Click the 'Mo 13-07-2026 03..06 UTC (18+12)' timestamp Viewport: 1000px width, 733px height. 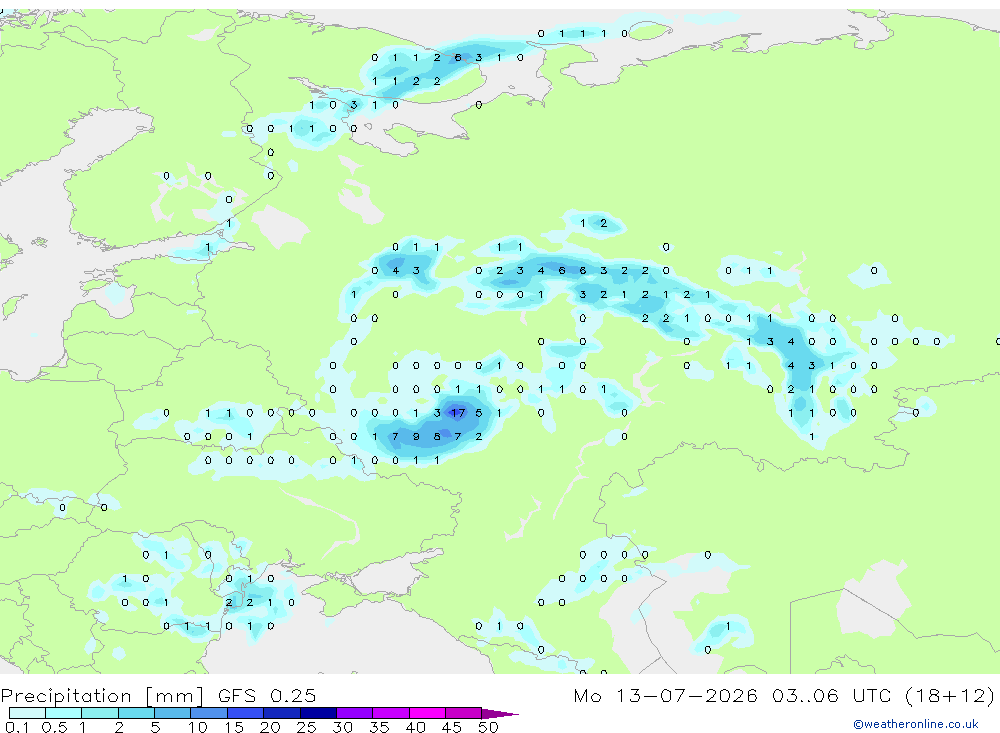[x=784, y=695]
